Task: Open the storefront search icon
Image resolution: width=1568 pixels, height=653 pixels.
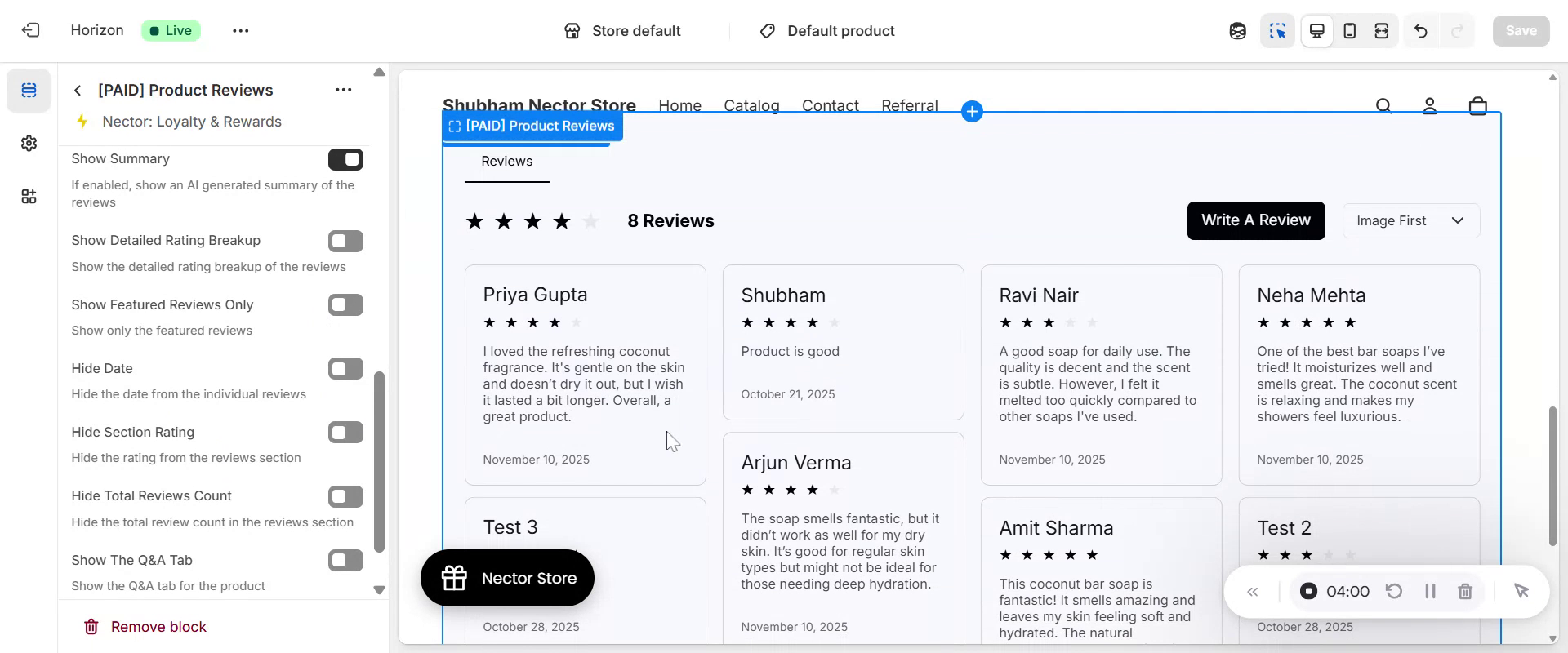Action: click(x=1383, y=106)
